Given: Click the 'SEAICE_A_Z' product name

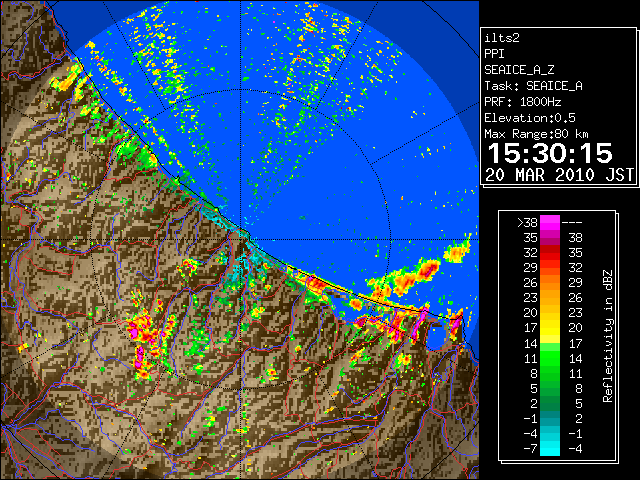Looking at the screenshot, I should point(519,70).
